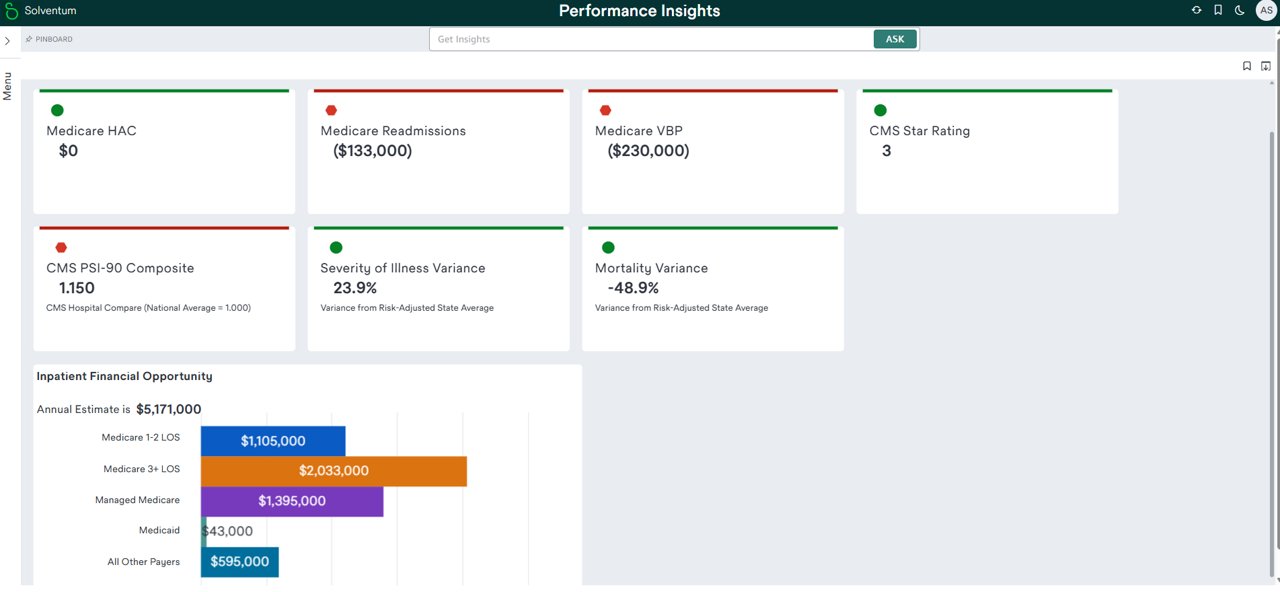Select the ($230,000) VBP value
Viewport: 1280px width, 592px height.
coord(648,151)
